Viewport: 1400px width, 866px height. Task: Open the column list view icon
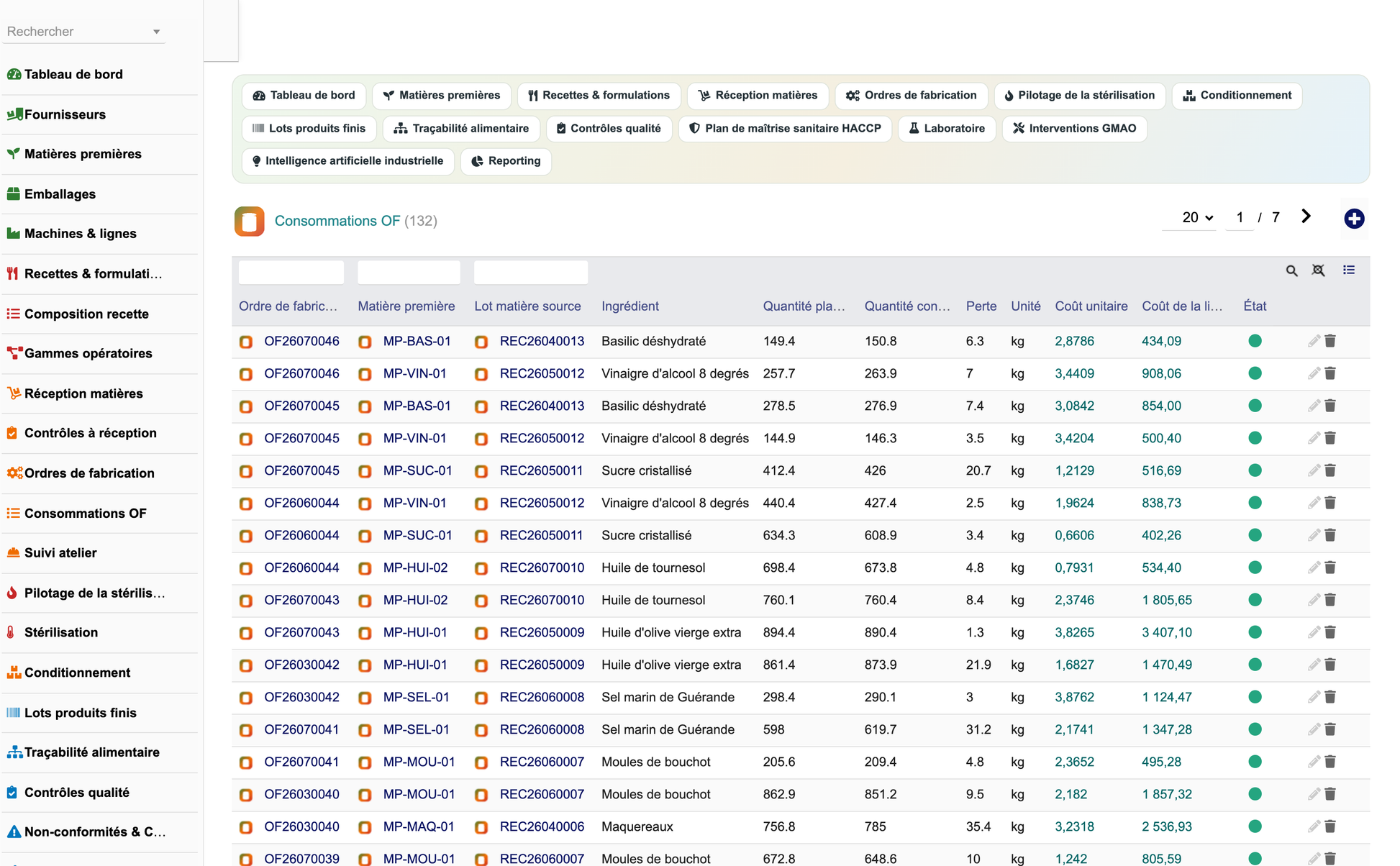pos(1349,270)
